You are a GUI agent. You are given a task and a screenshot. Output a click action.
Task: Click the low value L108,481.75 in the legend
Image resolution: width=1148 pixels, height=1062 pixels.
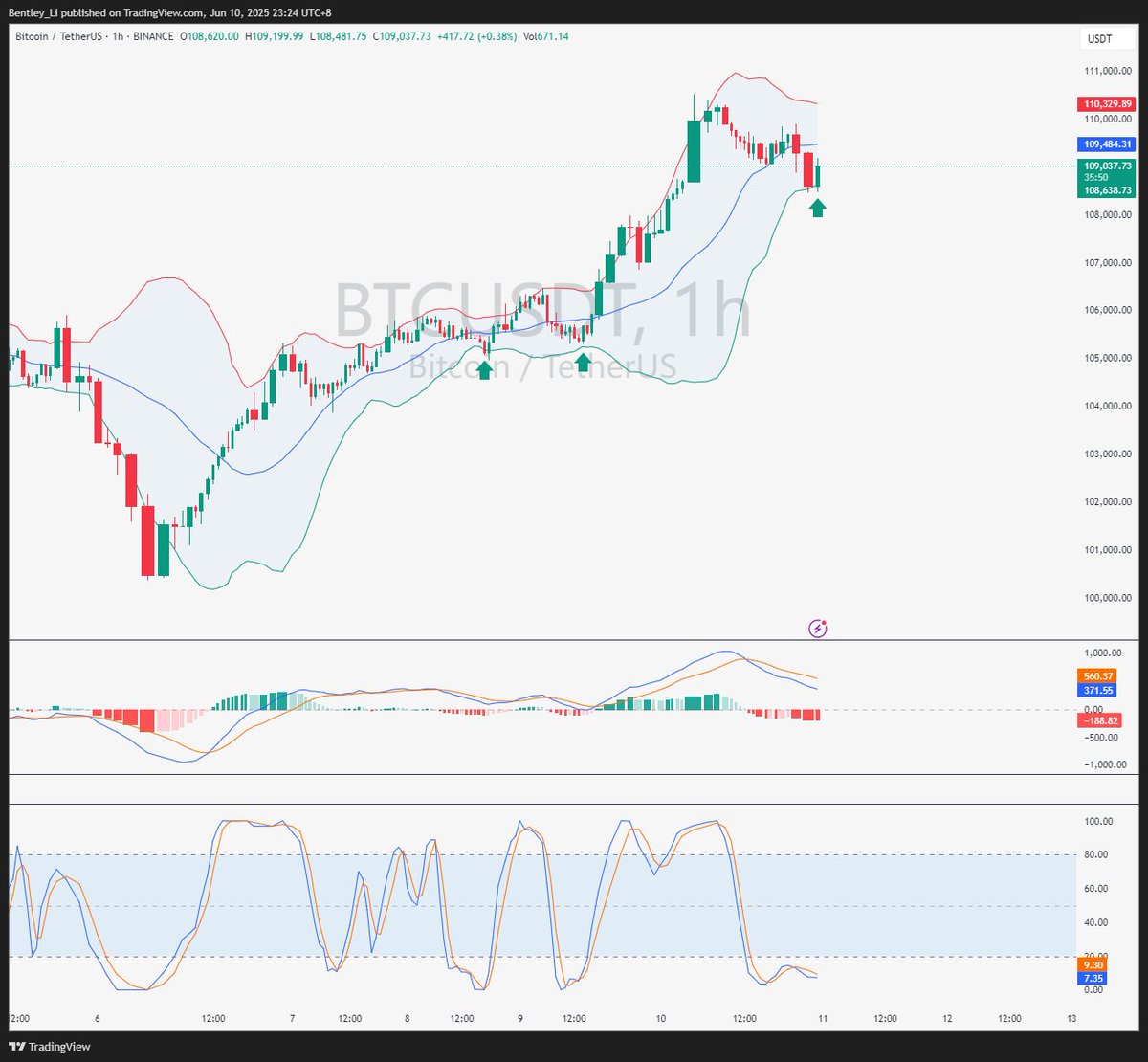pos(339,36)
